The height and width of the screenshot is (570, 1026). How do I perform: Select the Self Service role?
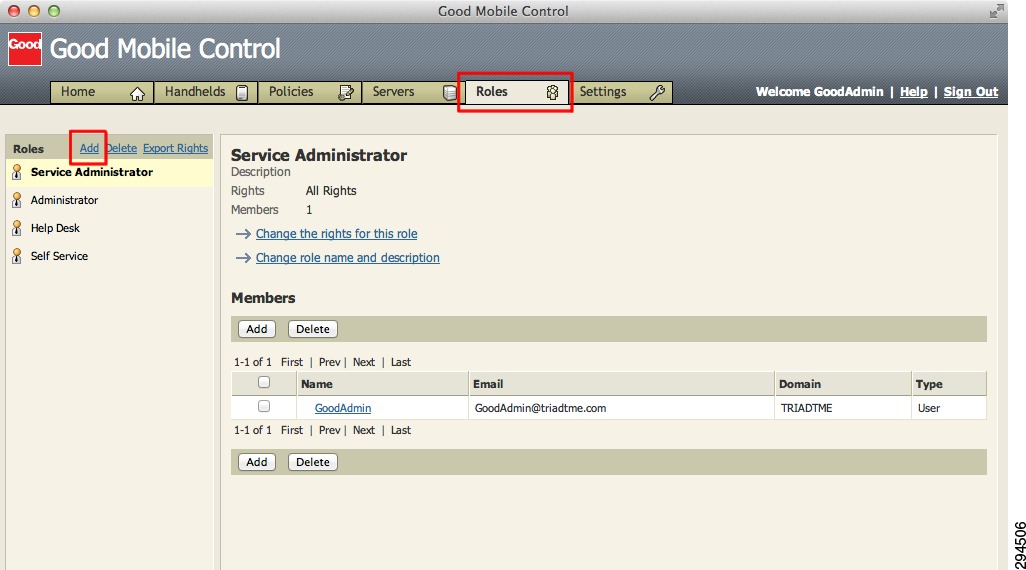(x=110, y=256)
